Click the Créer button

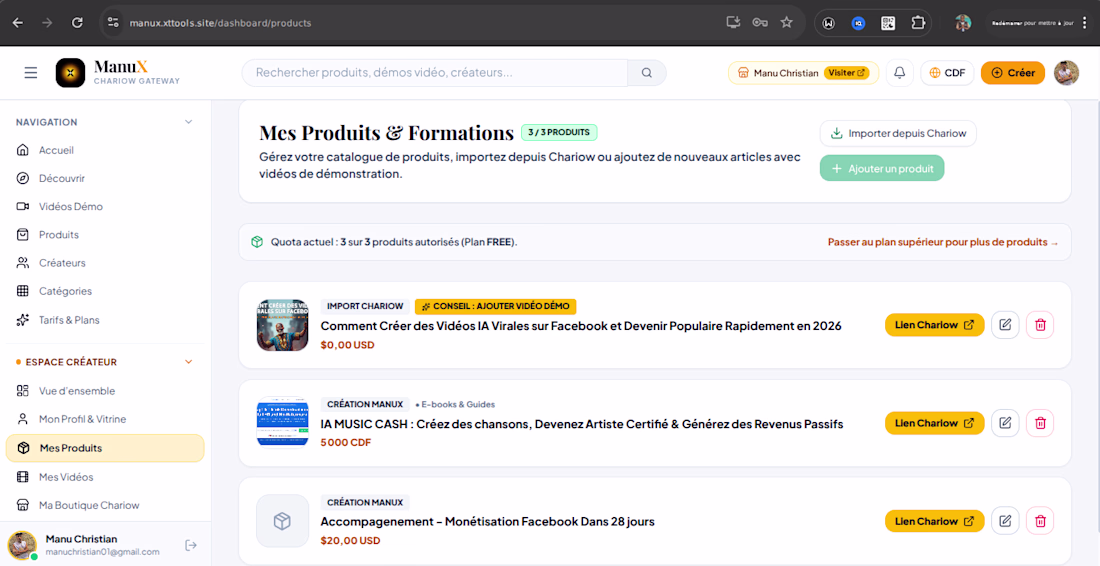pos(1012,73)
